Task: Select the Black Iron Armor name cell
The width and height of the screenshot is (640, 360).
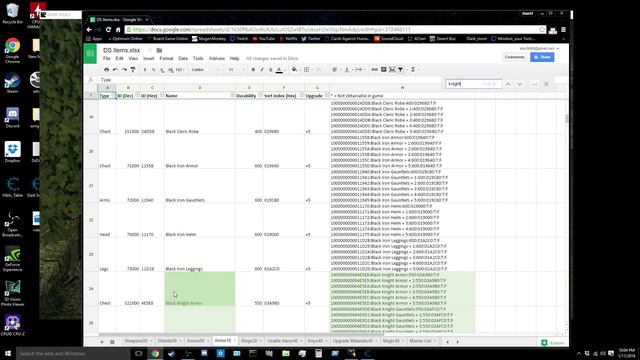Action: pyautogui.click(x=200, y=152)
